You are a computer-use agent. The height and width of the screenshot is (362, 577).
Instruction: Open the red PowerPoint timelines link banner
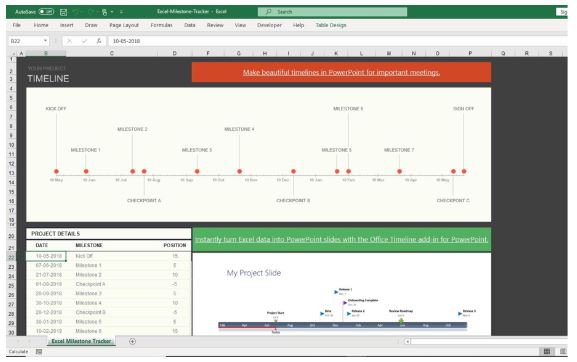pyautogui.click(x=341, y=72)
